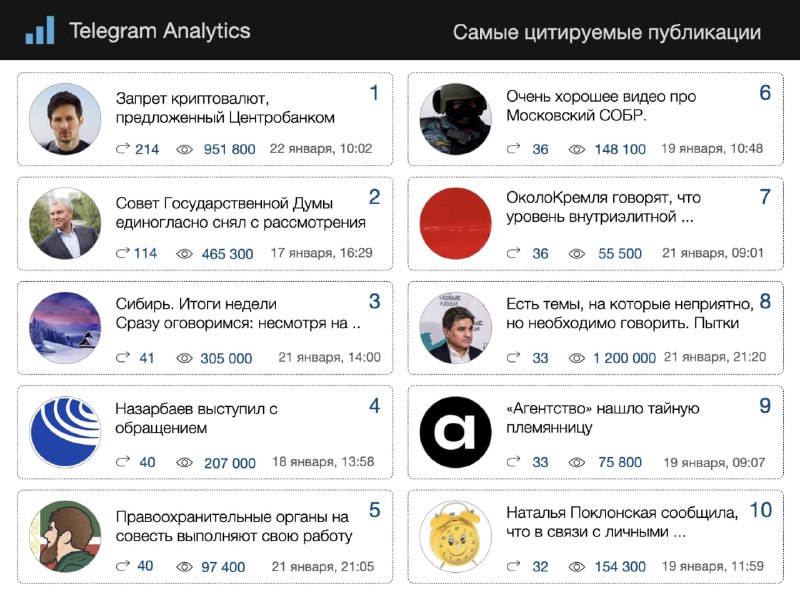The height and width of the screenshot is (596, 800).
Task: Click the Telegram Analytics title text
Action: click(x=160, y=31)
